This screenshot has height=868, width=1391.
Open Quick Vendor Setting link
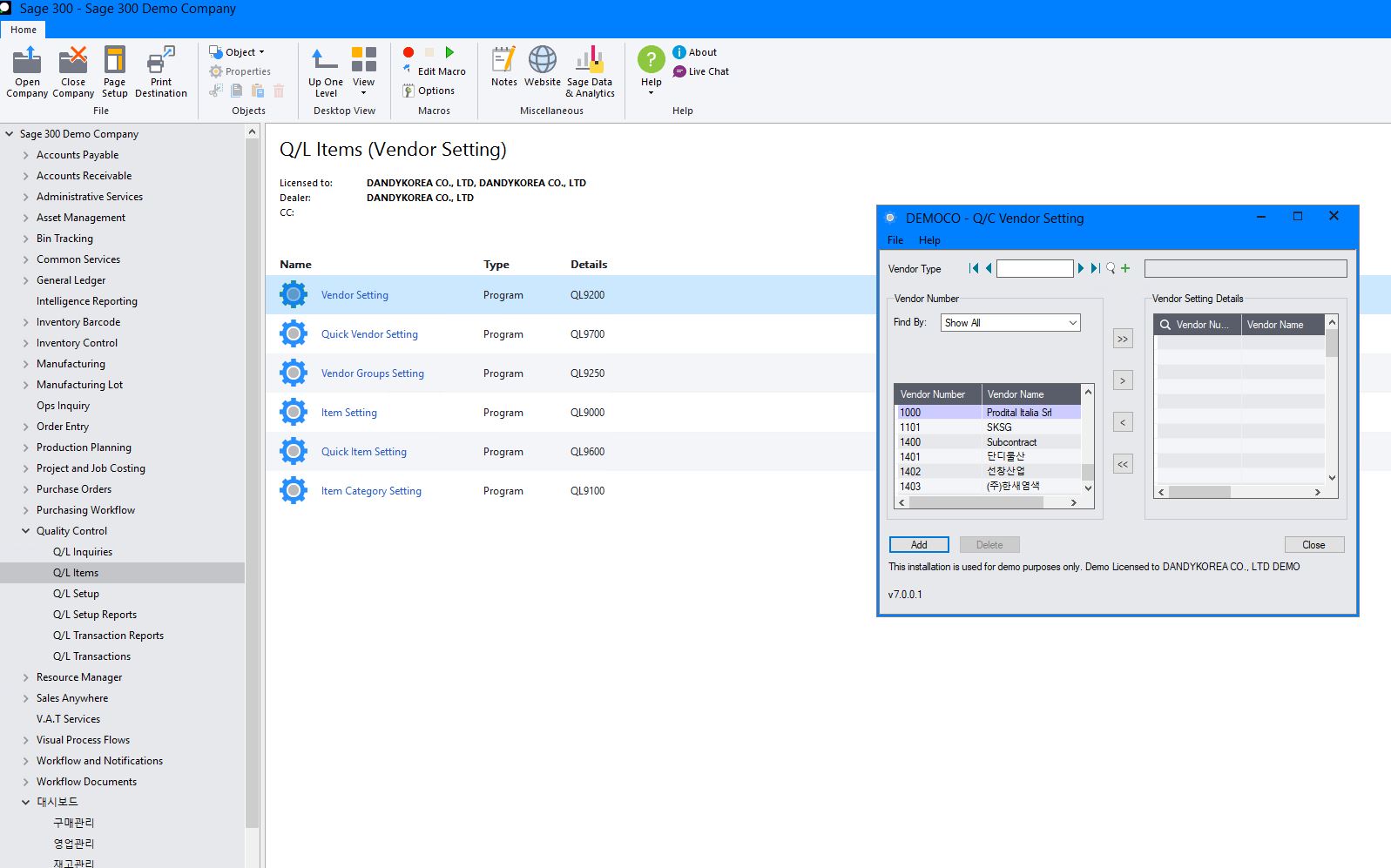pyautogui.click(x=369, y=334)
